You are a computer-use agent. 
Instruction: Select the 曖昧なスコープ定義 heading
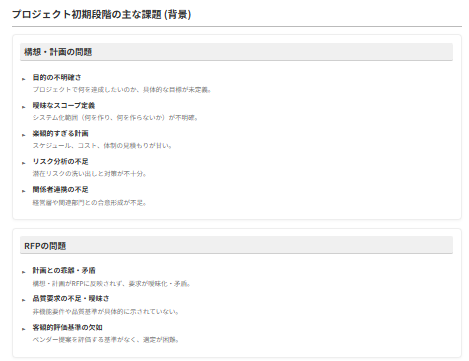(64, 106)
